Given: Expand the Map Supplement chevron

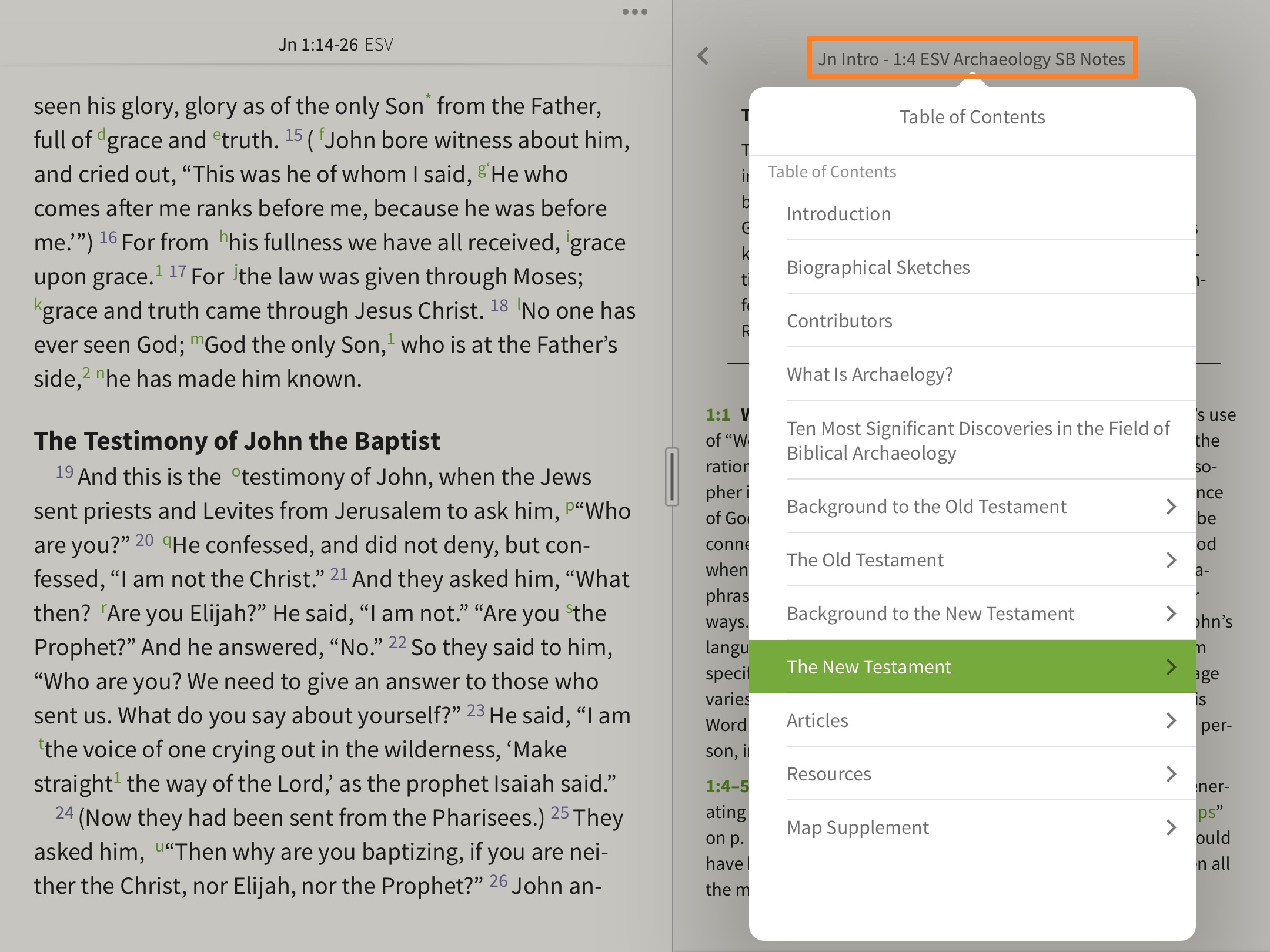Looking at the screenshot, I should (x=1171, y=827).
